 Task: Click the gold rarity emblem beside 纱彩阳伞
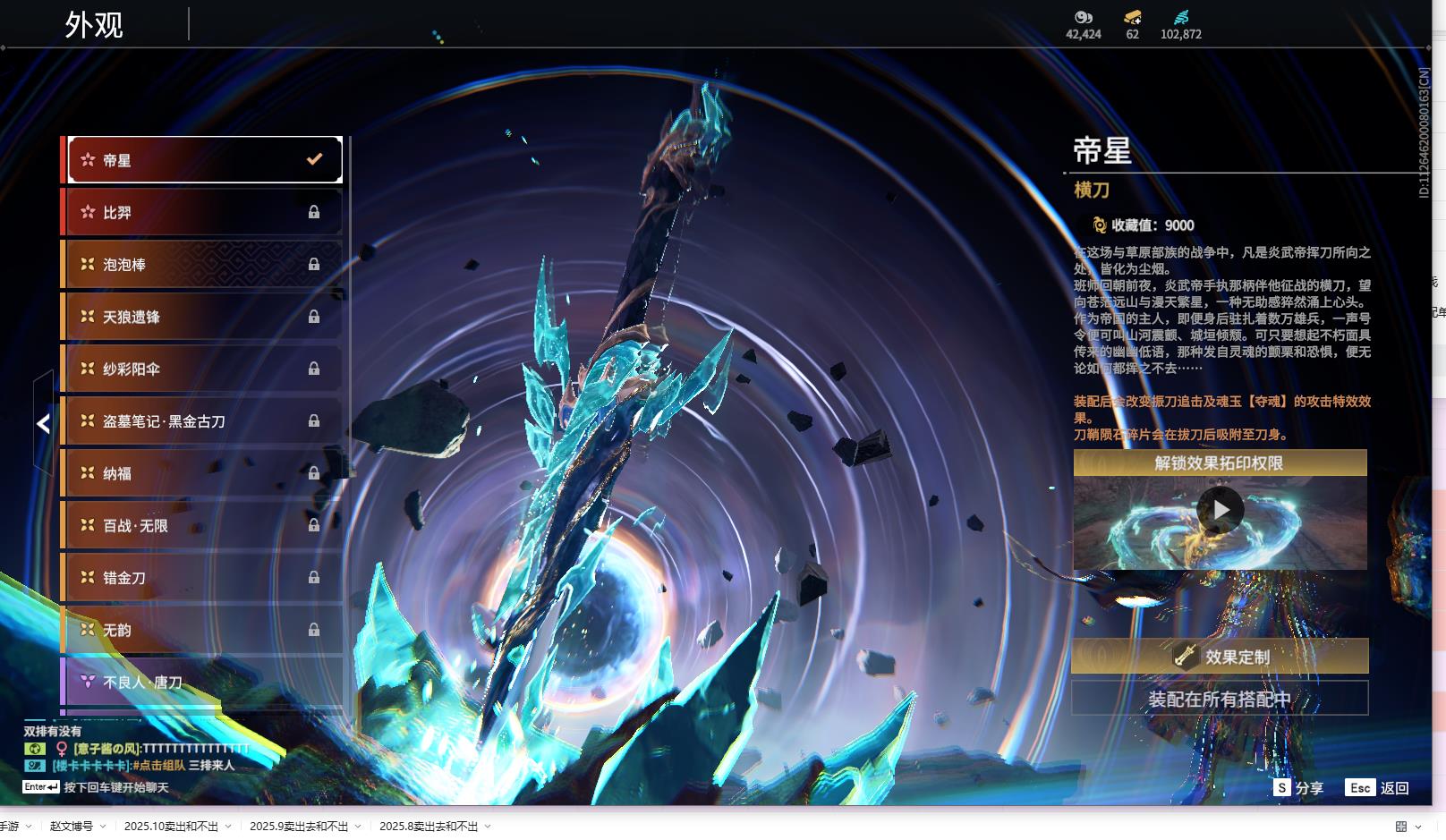pyautogui.click(x=88, y=369)
